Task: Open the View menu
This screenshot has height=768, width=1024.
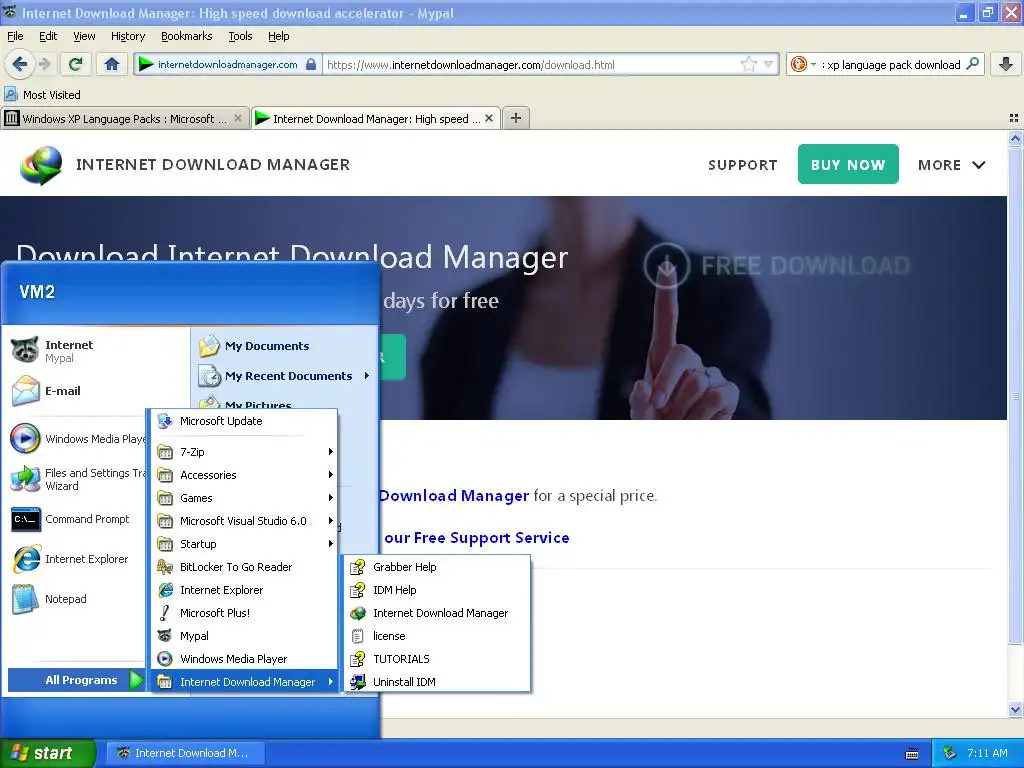Action: click(84, 36)
